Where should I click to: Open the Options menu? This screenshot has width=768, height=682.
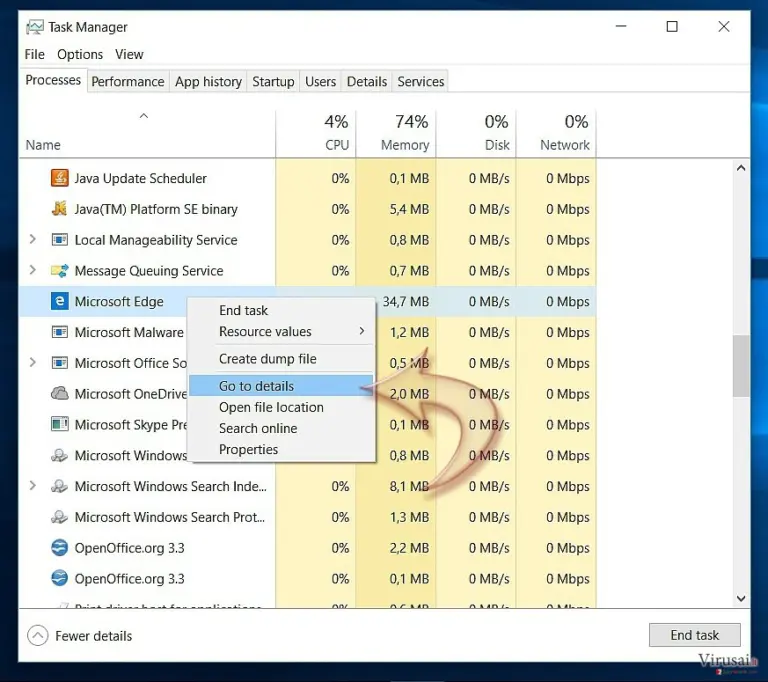point(80,54)
